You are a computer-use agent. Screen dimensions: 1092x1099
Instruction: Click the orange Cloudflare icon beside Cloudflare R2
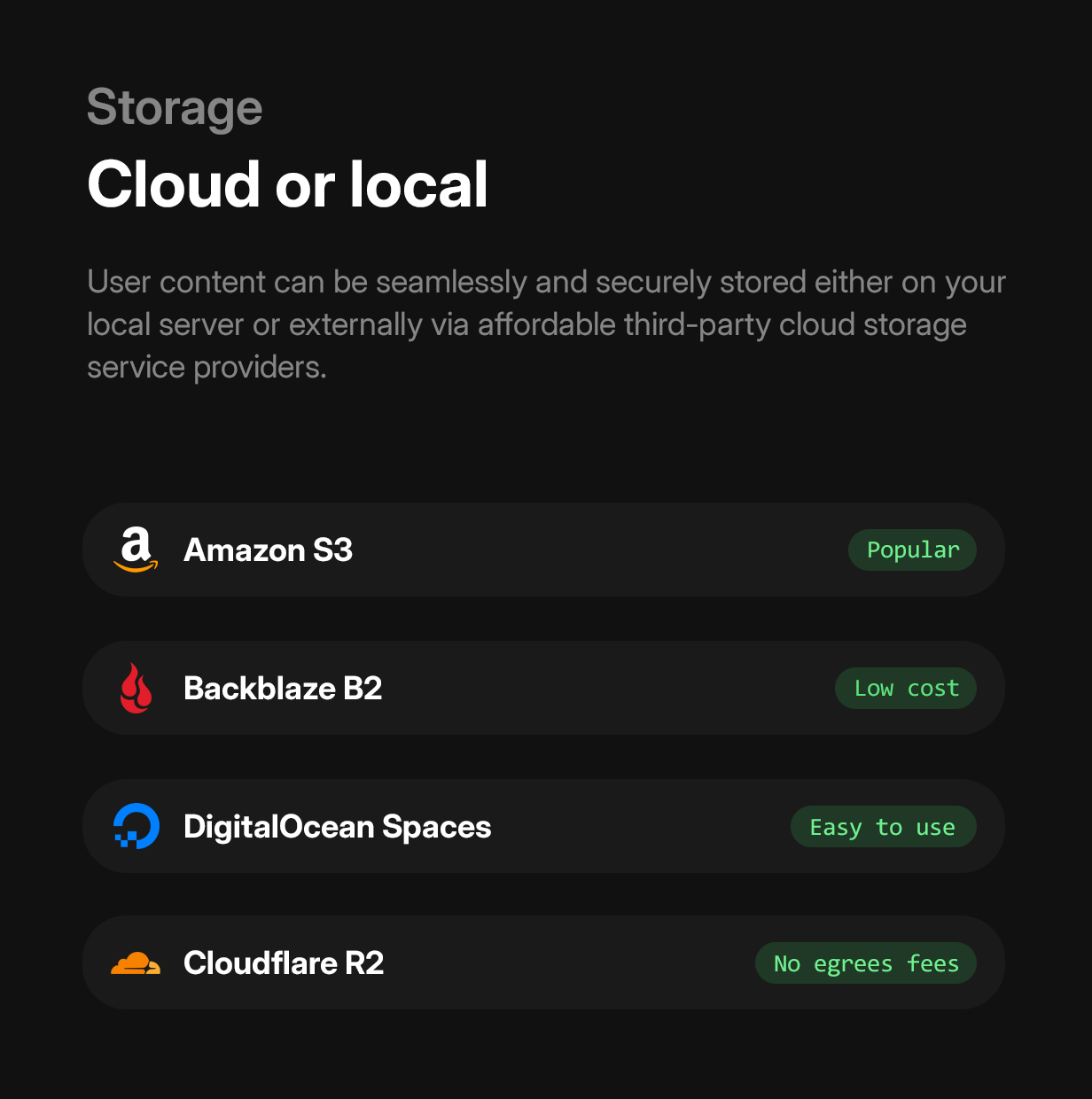pyautogui.click(x=136, y=963)
